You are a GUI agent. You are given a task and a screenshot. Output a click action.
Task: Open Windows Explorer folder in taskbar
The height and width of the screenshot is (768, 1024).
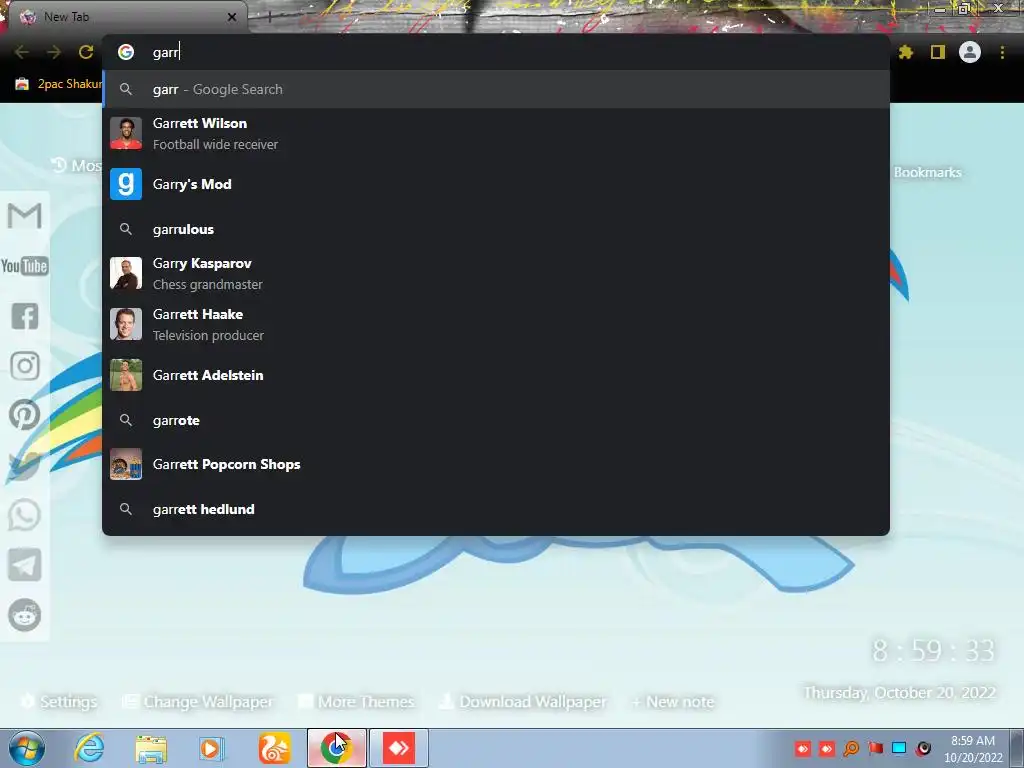(x=151, y=748)
